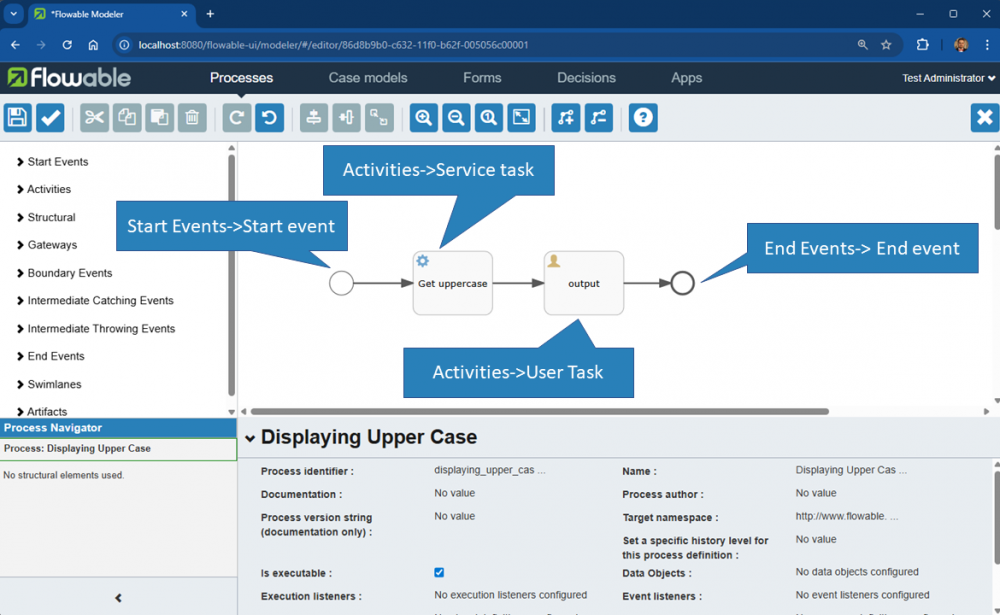This screenshot has height=615, width=1000.
Task: Toggle the Is executable checkbox
Action: coord(439,573)
